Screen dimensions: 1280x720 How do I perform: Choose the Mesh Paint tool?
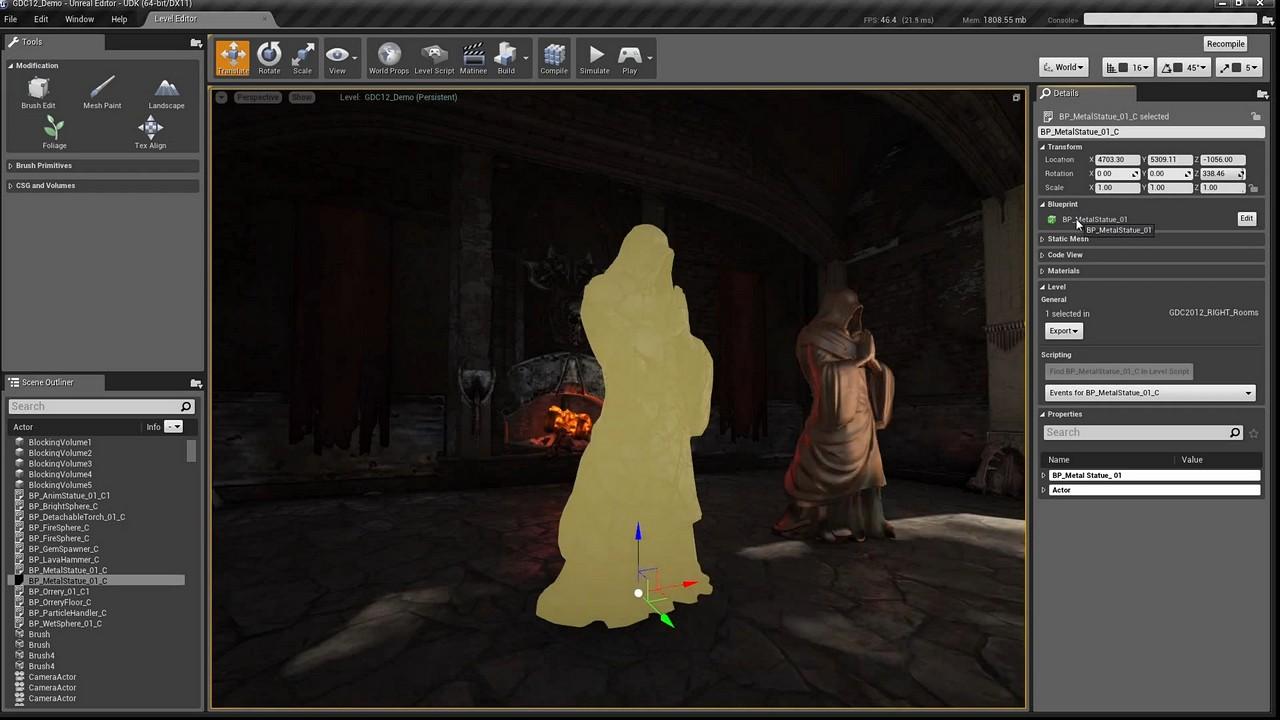102,93
